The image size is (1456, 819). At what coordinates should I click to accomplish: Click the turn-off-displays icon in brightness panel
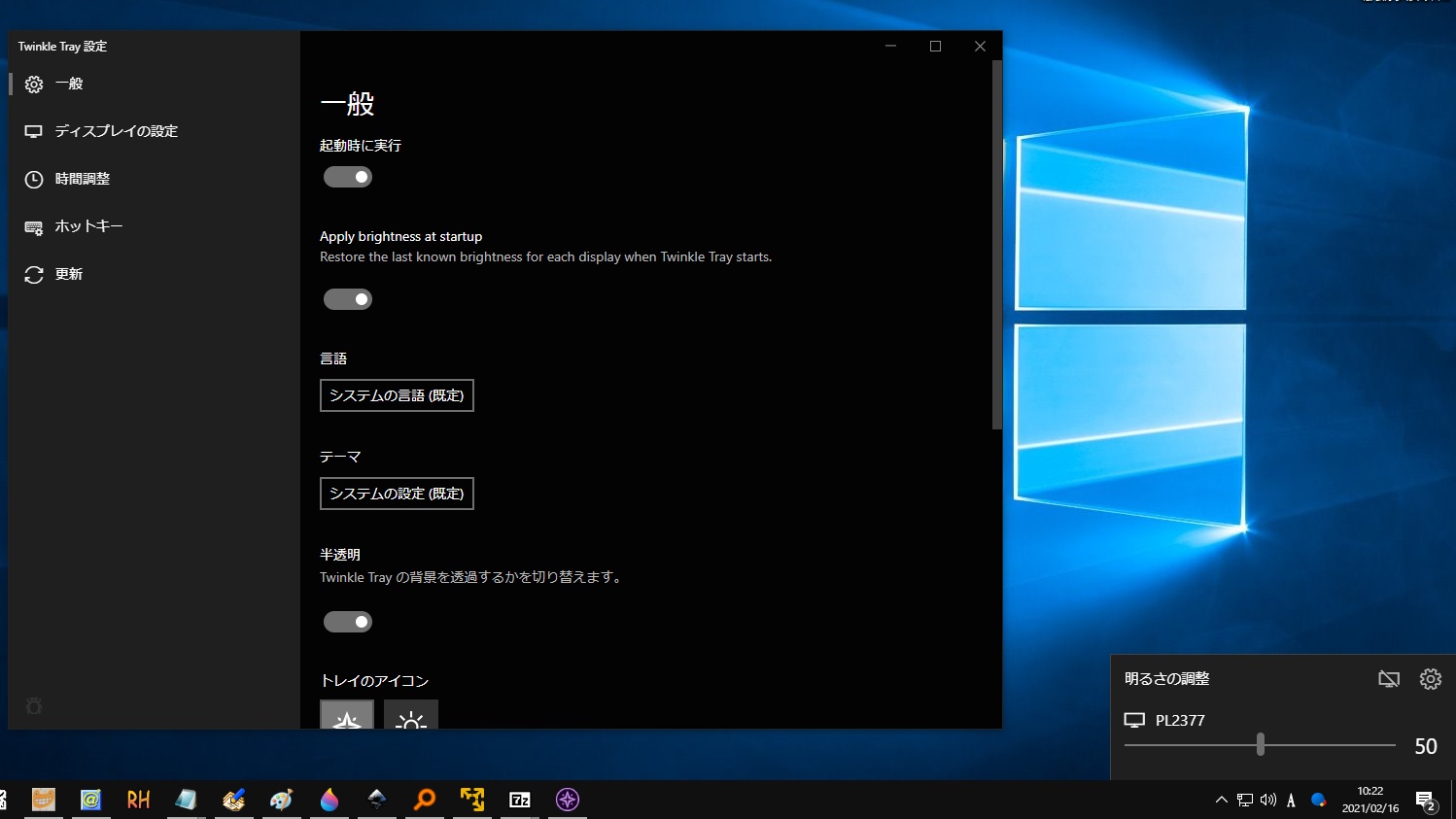[1389, 679]
